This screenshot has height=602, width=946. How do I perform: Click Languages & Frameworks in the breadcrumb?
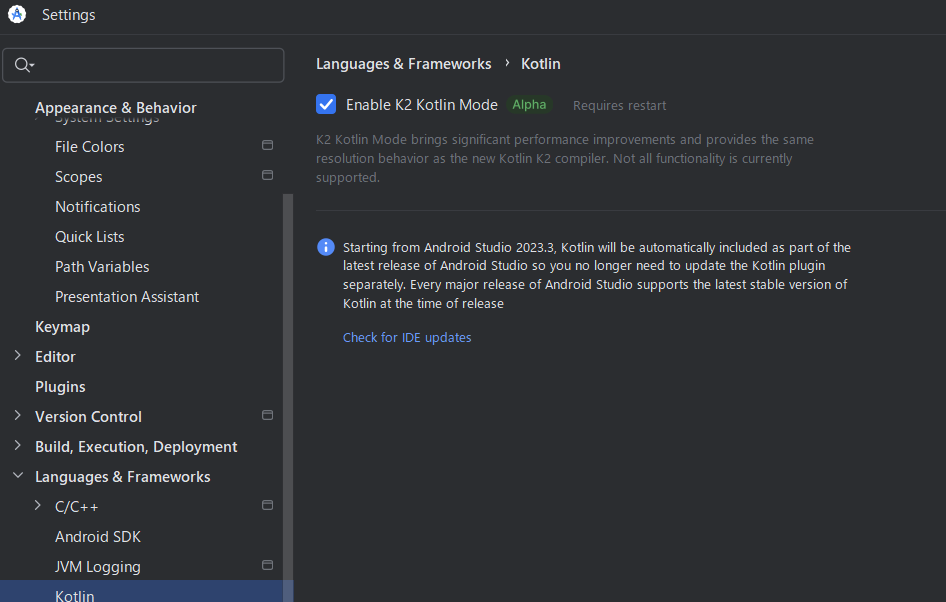[404, 64]
